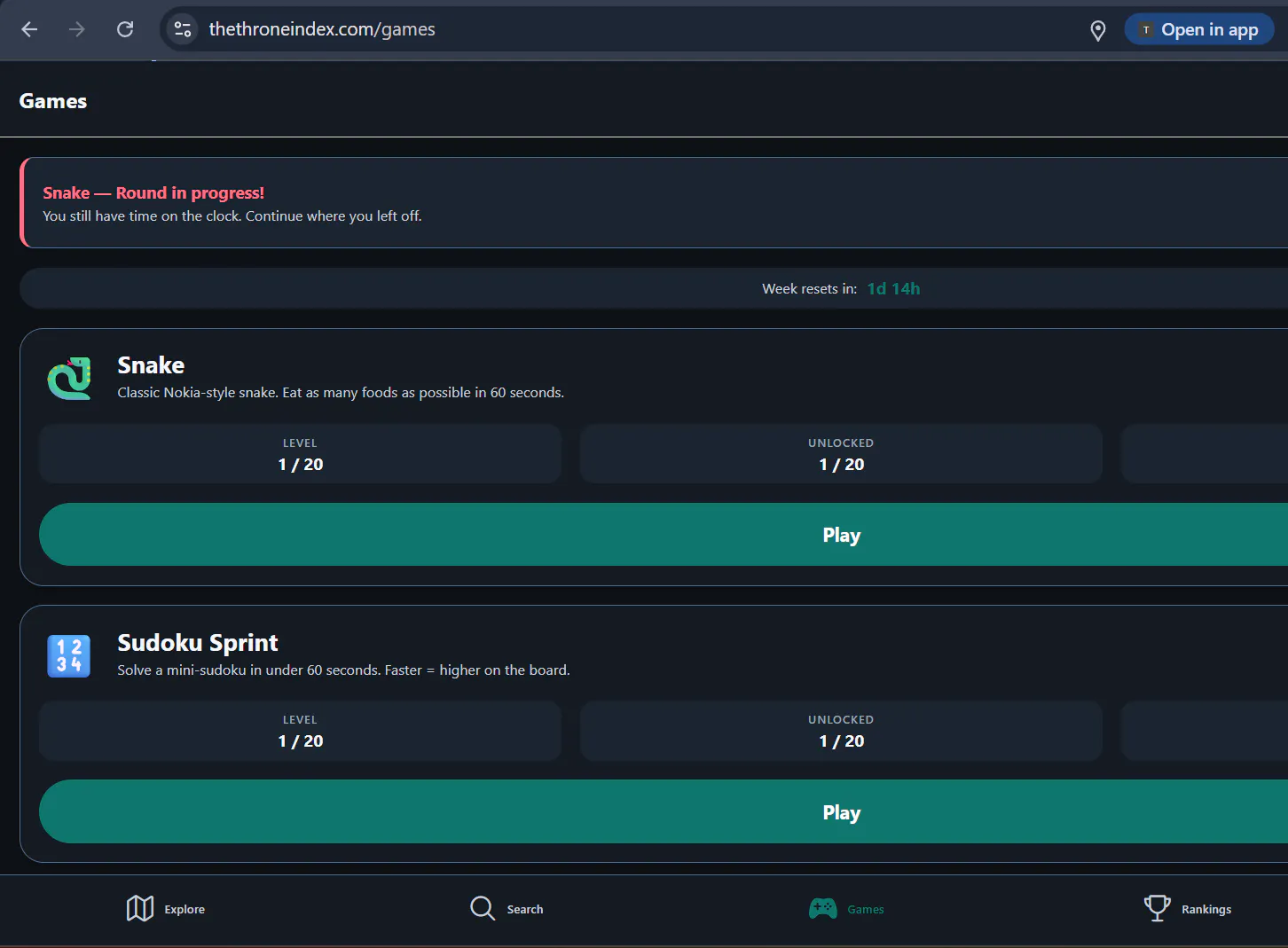Play the Snake game
The height and width of the screenshot is (948, 1288).
[x=664, y=535]
